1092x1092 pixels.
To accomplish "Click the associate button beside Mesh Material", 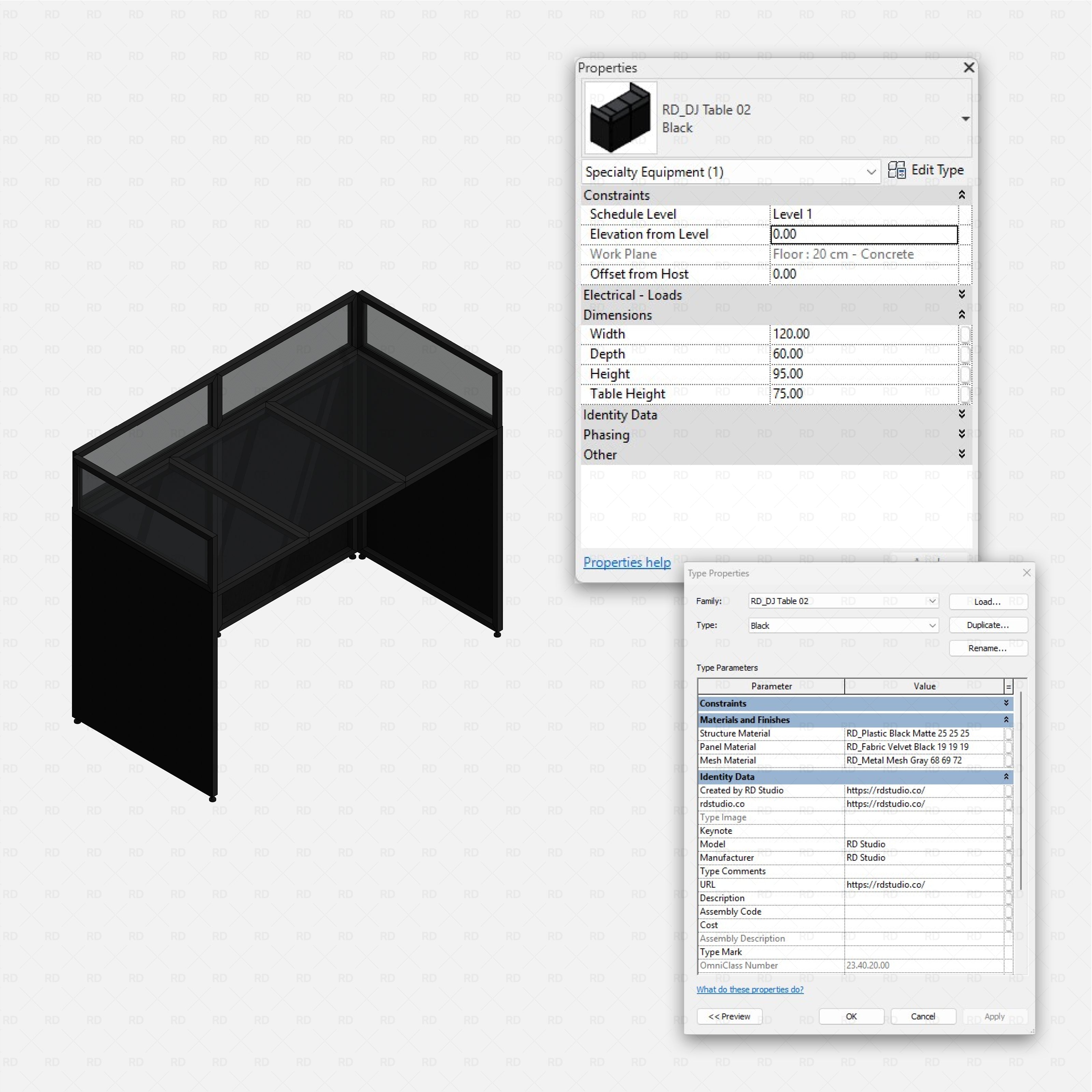I will pos(1008,761).
